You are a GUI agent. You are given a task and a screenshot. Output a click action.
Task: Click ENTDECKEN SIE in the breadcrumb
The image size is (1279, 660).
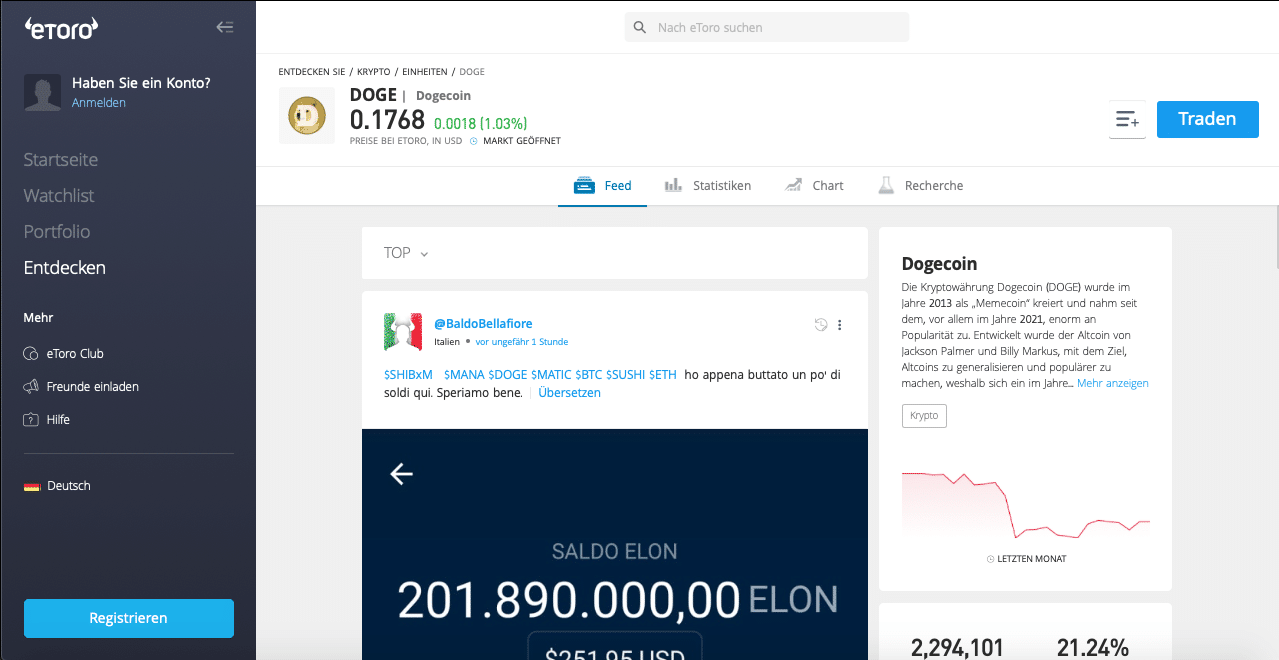(x=312, y=72)
